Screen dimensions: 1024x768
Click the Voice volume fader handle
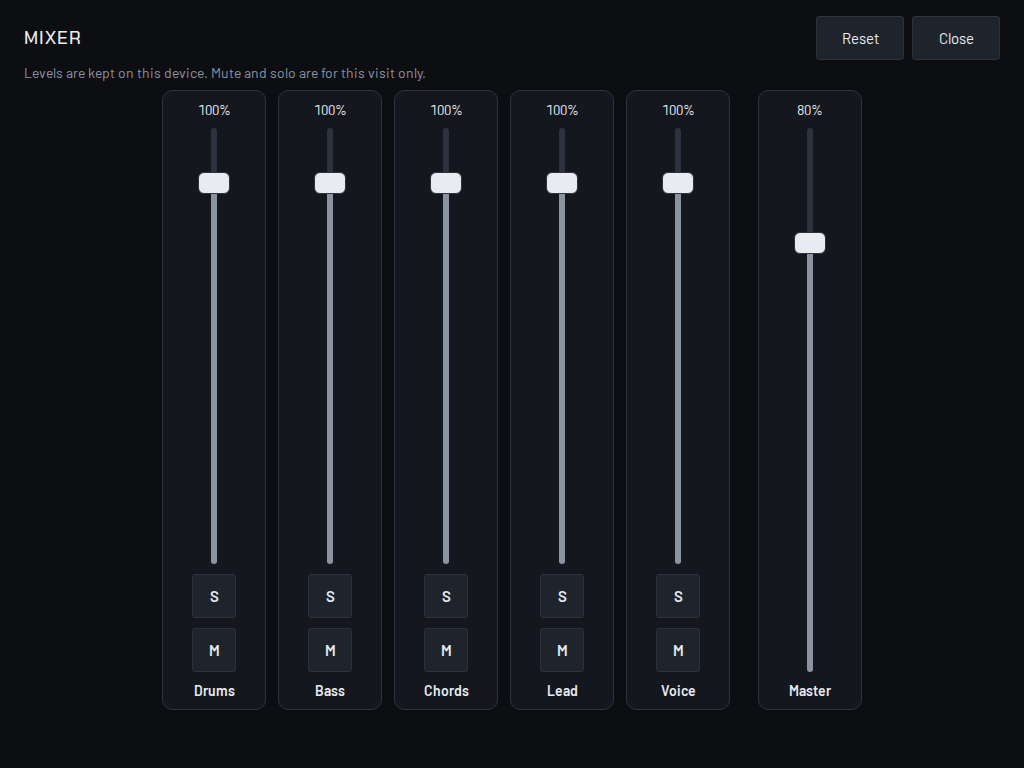(x=678, y=183)
